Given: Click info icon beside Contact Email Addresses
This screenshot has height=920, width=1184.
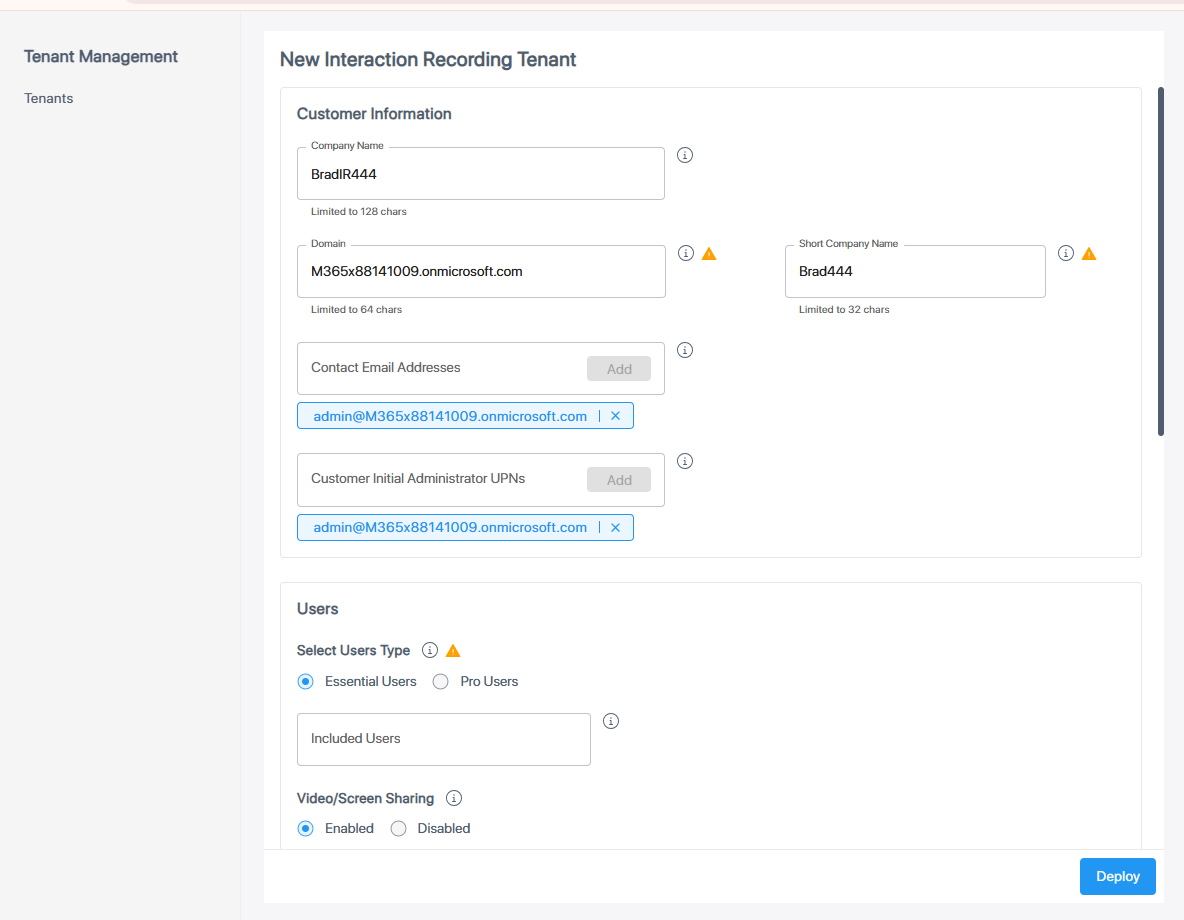Looking at the screenshot, I should tap(685, 350).
